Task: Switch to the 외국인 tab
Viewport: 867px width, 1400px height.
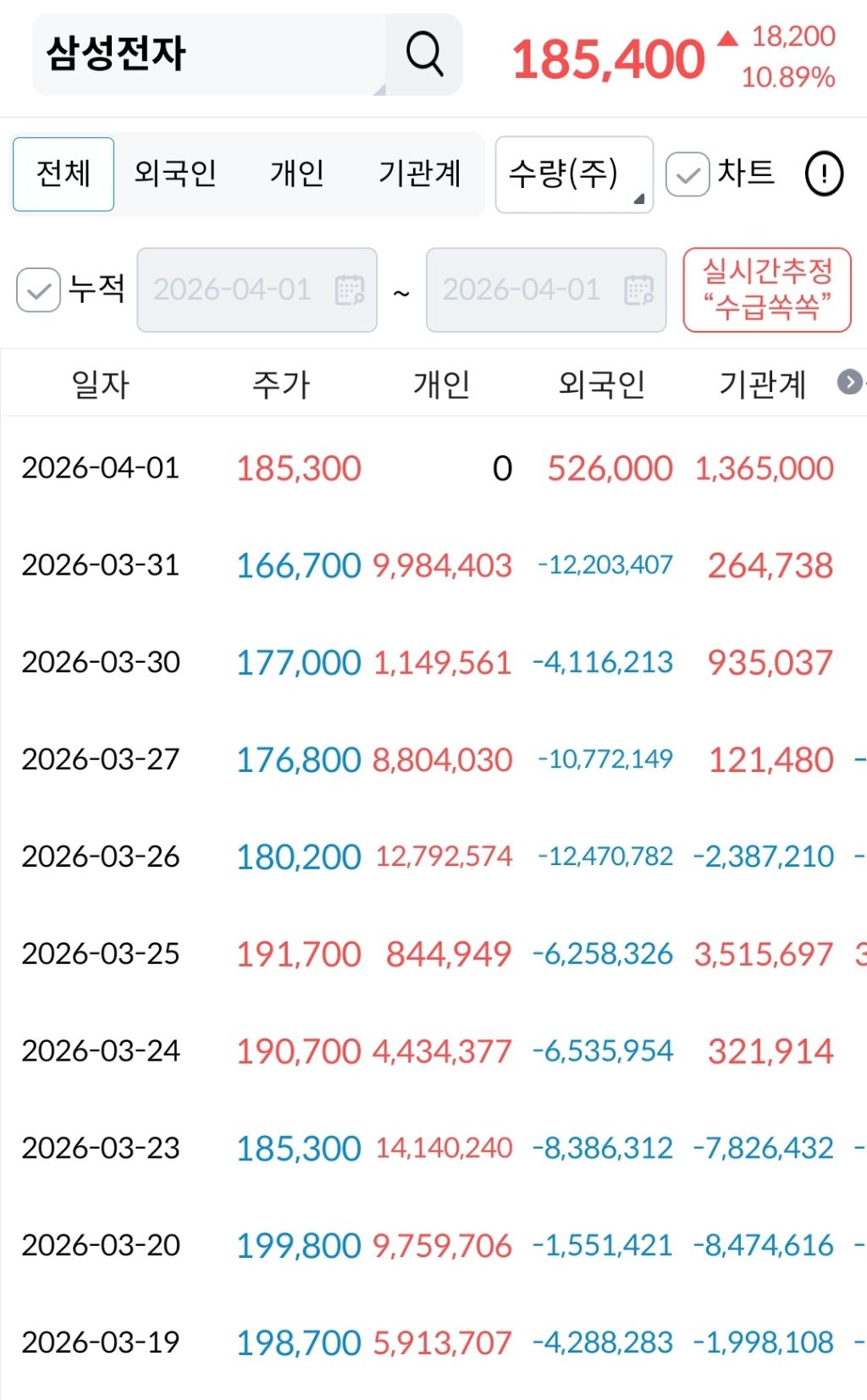Action: click(x=175, y=174)
